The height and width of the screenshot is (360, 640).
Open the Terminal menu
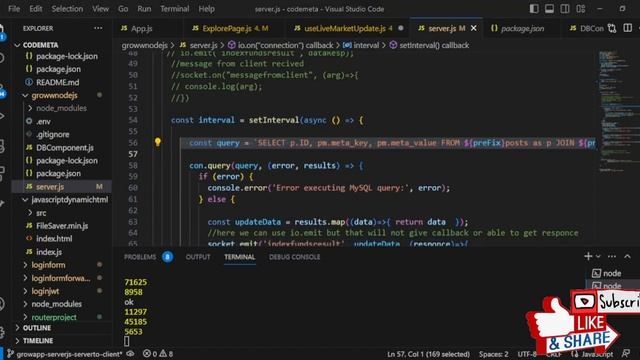[x=174, y=9]
